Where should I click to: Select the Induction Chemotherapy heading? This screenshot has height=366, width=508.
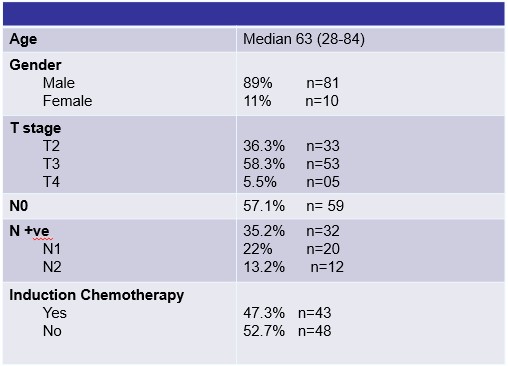97,295
